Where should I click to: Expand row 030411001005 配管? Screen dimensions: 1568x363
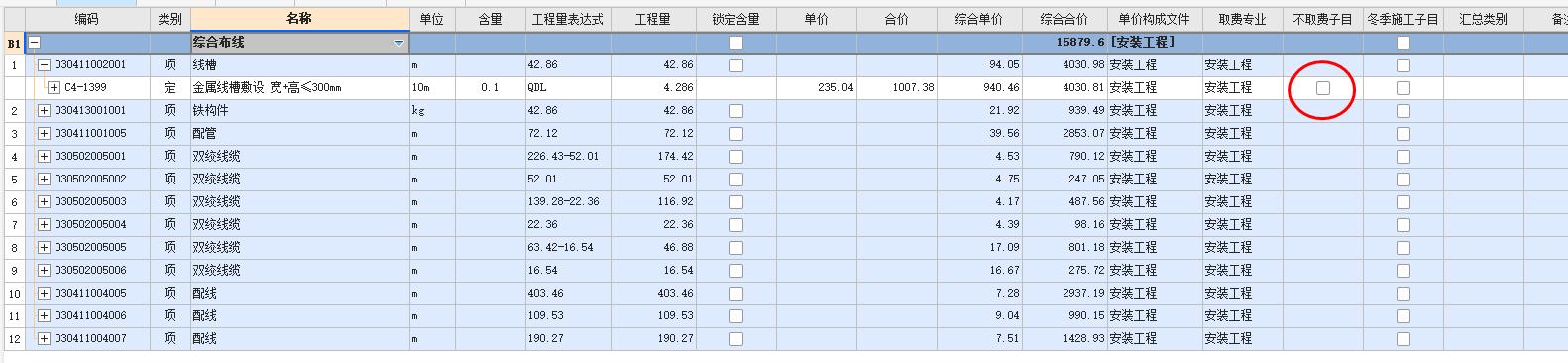pos(44,133)
